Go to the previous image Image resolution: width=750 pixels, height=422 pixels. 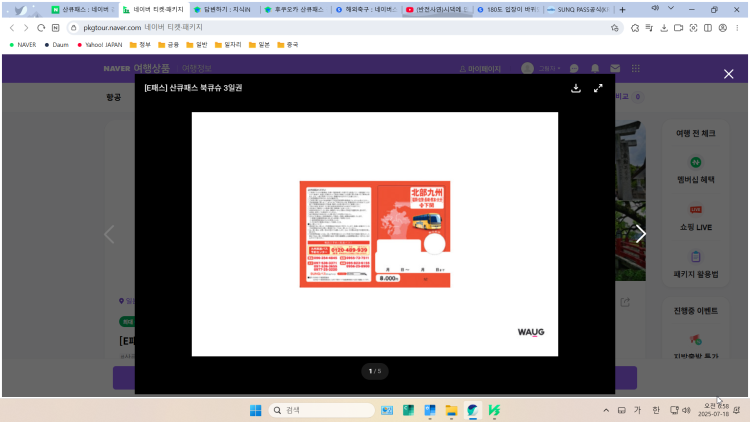(109, 234)
